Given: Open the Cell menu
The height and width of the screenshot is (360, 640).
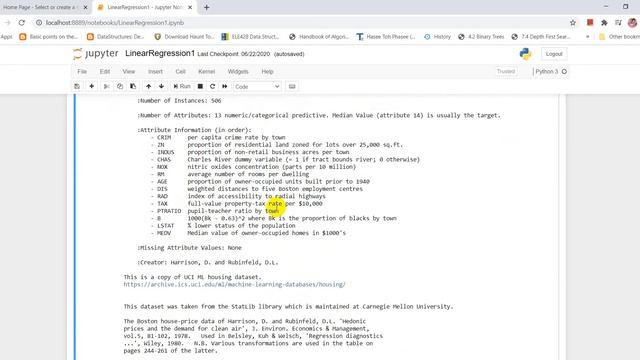Looking at the screenshot, I should (180, 71).
